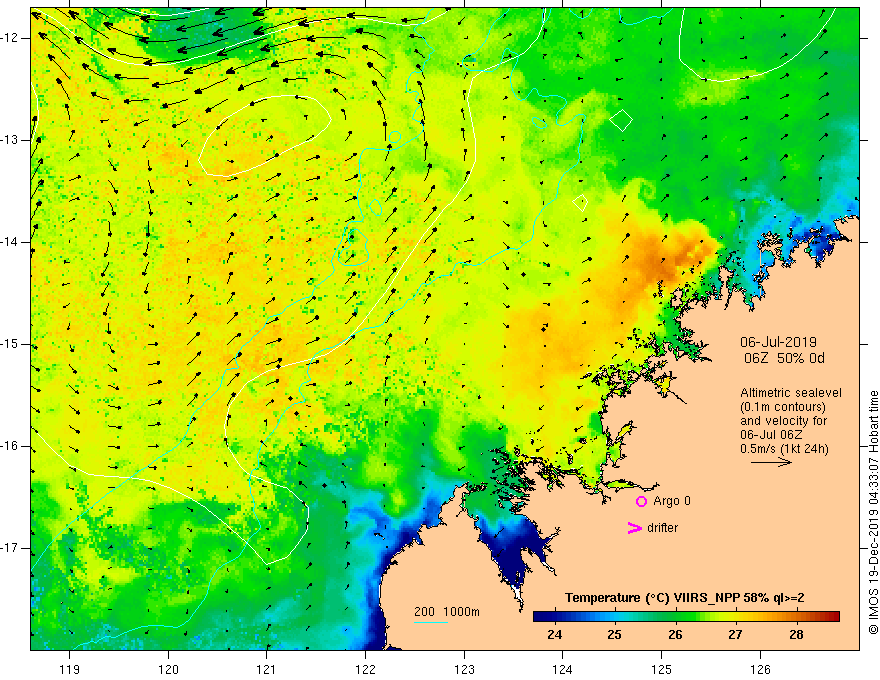Screen dimensions: 880x680
Task: Click longitude axis label 125
Action: point(662,669)
